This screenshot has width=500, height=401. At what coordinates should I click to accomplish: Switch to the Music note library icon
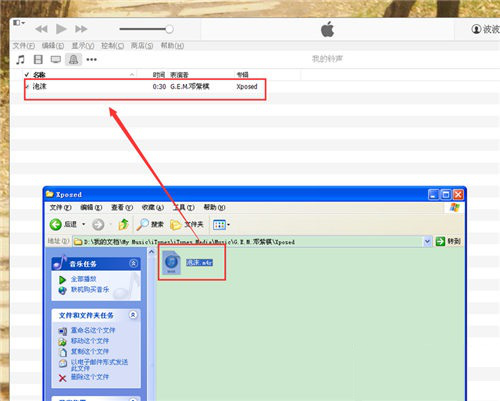(21, 60)
